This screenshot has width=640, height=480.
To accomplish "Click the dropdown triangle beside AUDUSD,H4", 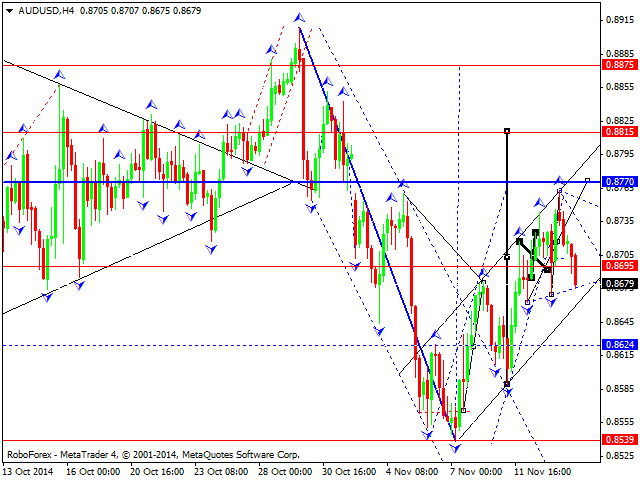I will (9, 11).
